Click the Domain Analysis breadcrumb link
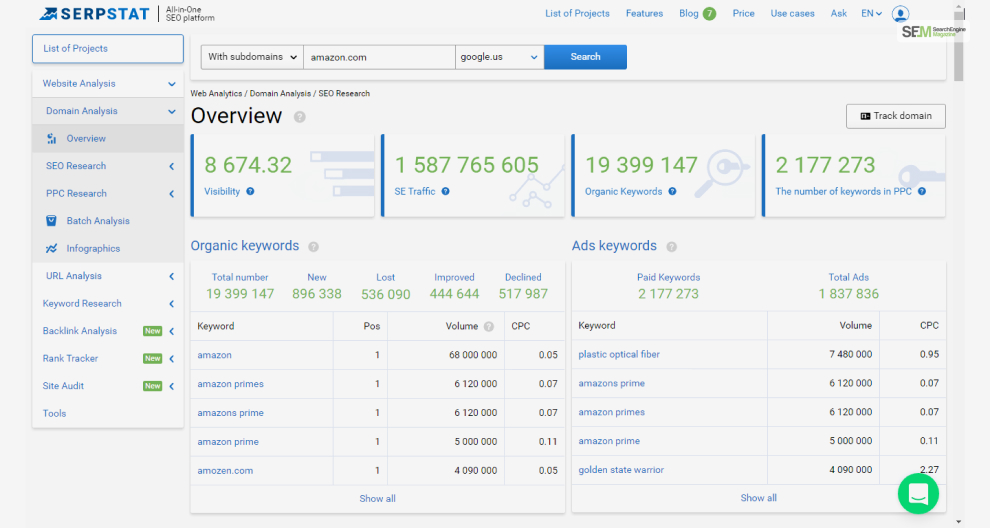990x528 pixels. tap(280, 93)
